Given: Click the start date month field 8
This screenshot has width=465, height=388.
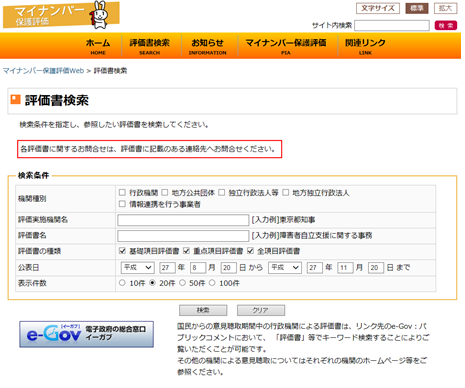Looking at the screenshot, I should tap(198, 267).
